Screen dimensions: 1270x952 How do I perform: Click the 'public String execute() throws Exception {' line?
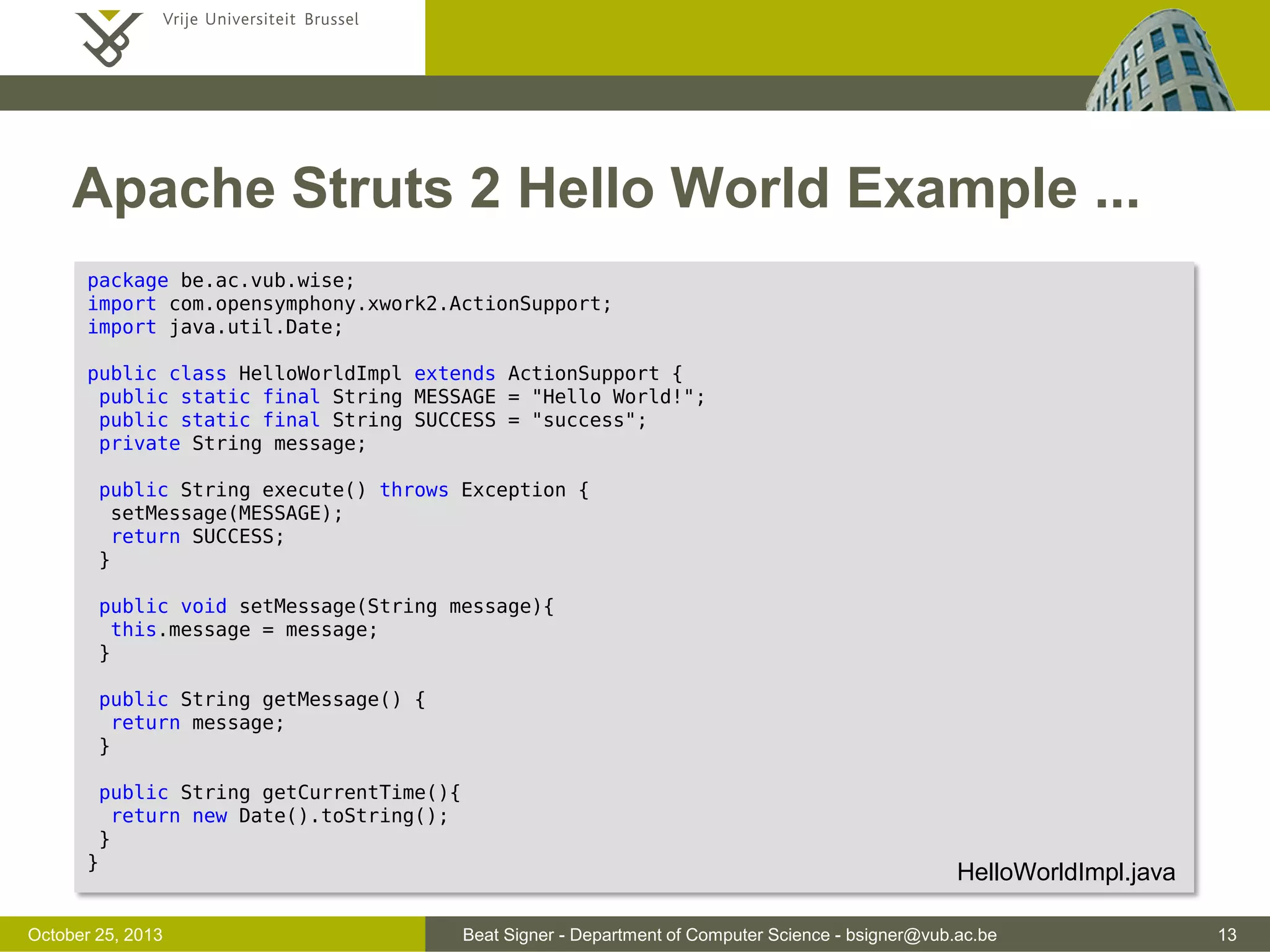click(x=344, y=490)
